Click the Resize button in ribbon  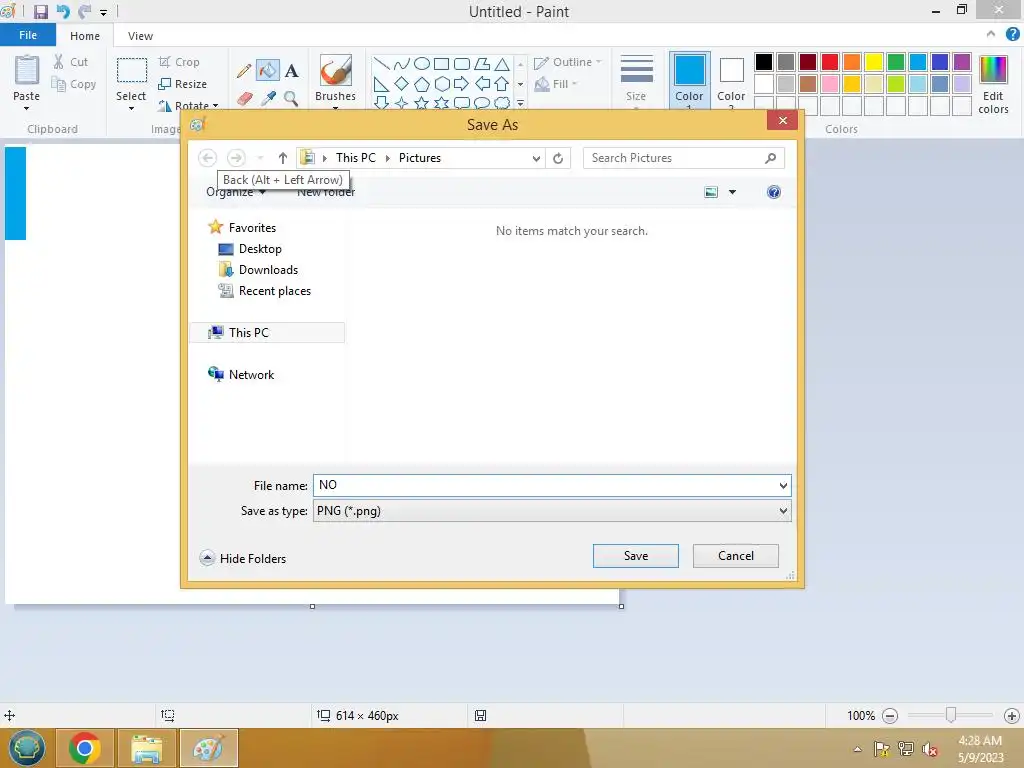tap(183, 84)
